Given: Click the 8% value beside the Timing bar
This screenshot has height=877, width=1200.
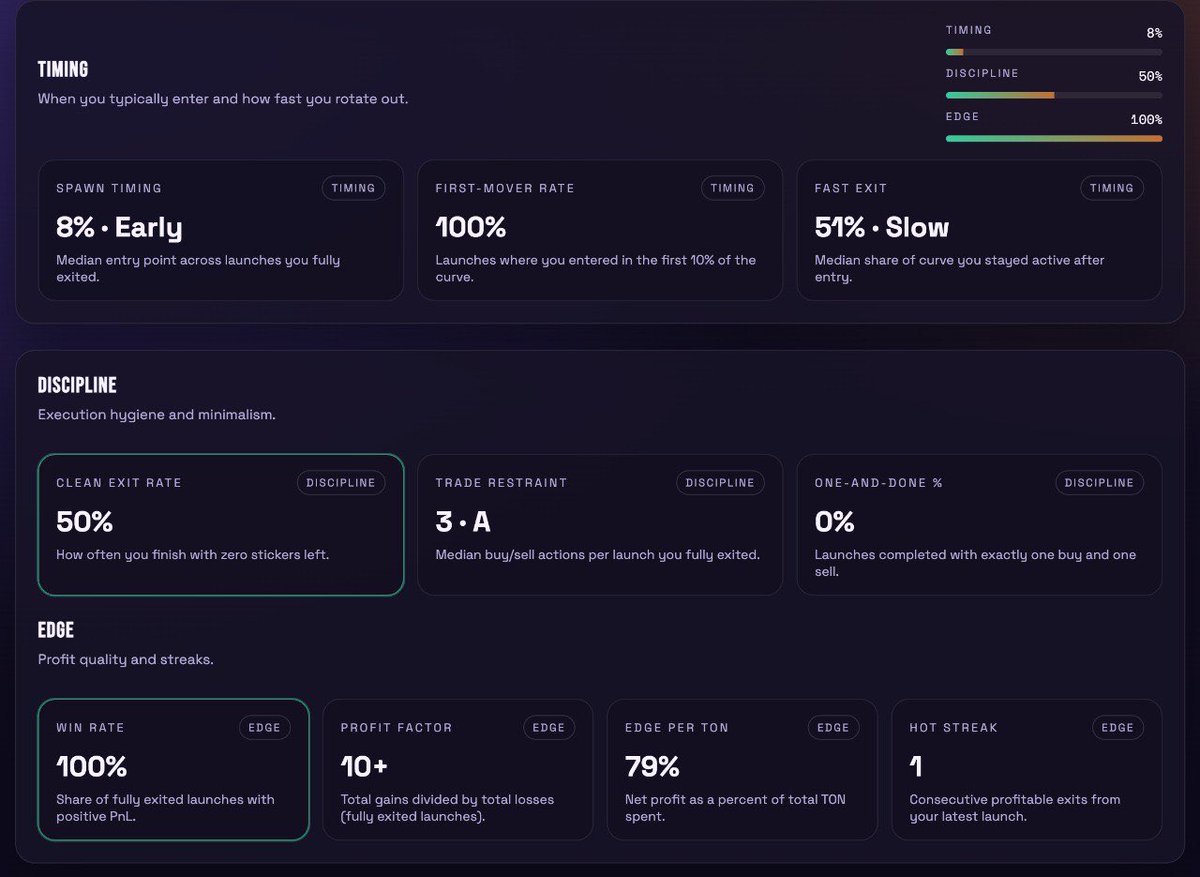Looking at the screenshot, I should pos(1154,33).
